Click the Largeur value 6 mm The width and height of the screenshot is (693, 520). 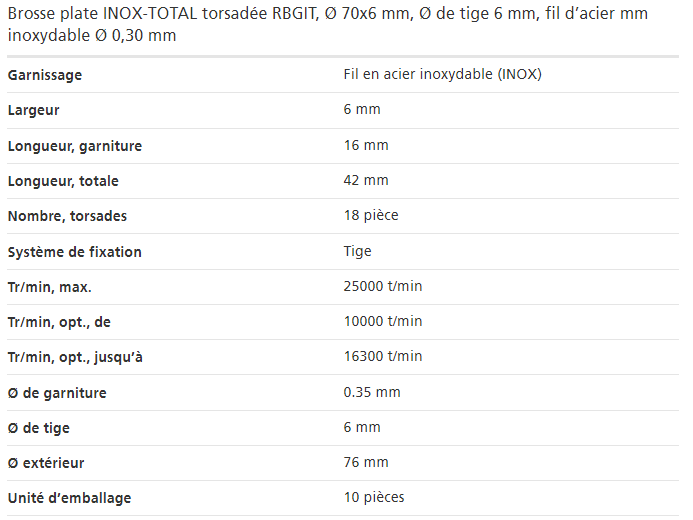coord(362,109)
